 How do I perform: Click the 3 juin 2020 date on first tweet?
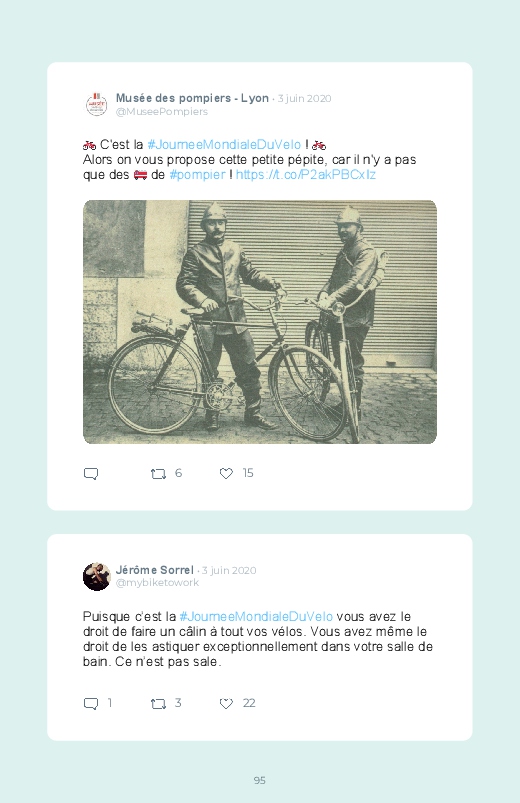click(x=304, y=98)
